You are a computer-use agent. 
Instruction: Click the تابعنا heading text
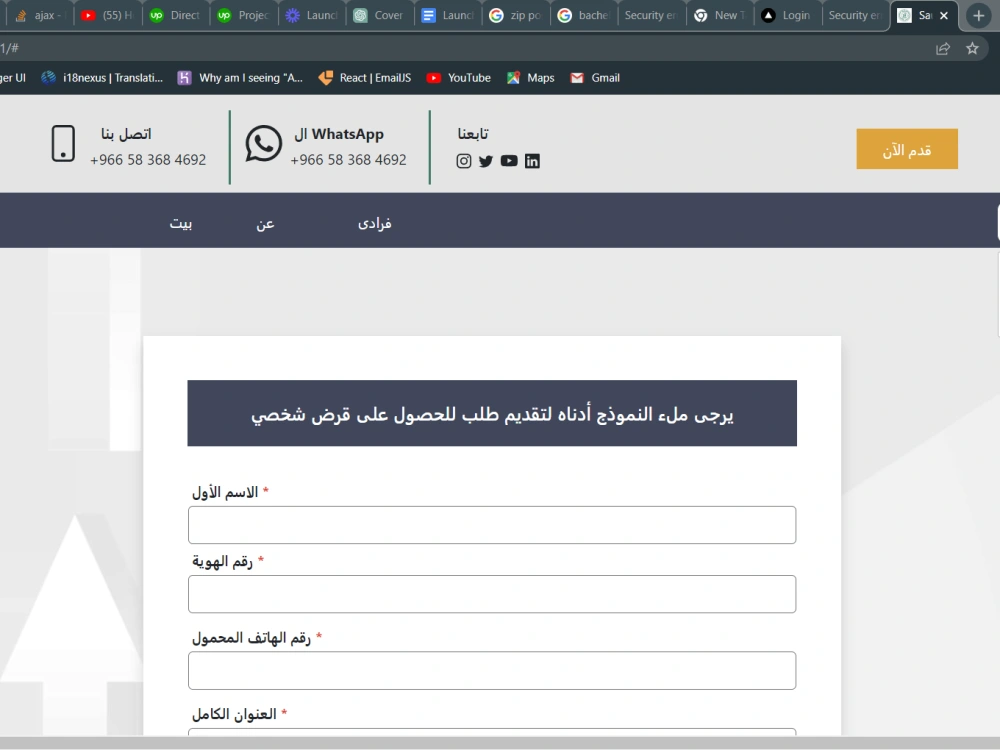473,133
